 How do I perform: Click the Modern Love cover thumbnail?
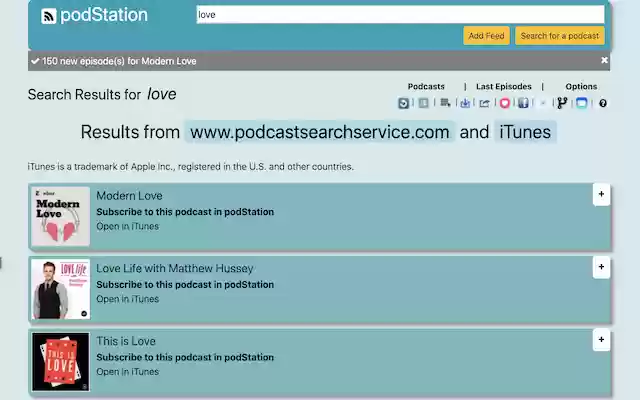[61, 216]
